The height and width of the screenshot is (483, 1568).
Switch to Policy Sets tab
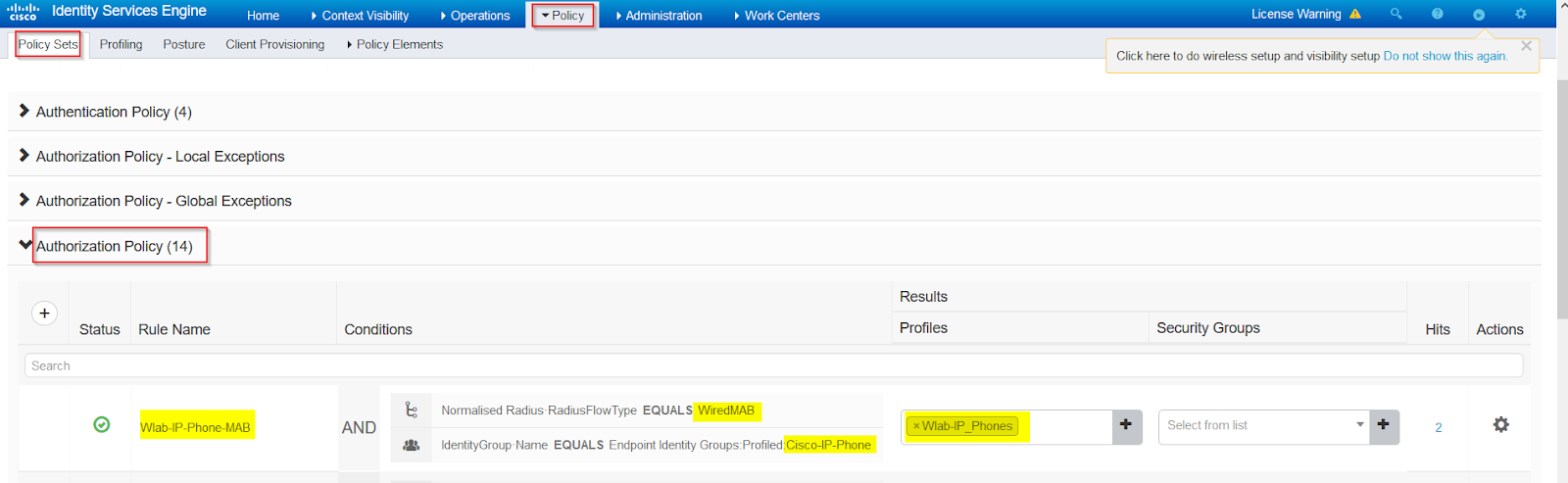[48, 44]
